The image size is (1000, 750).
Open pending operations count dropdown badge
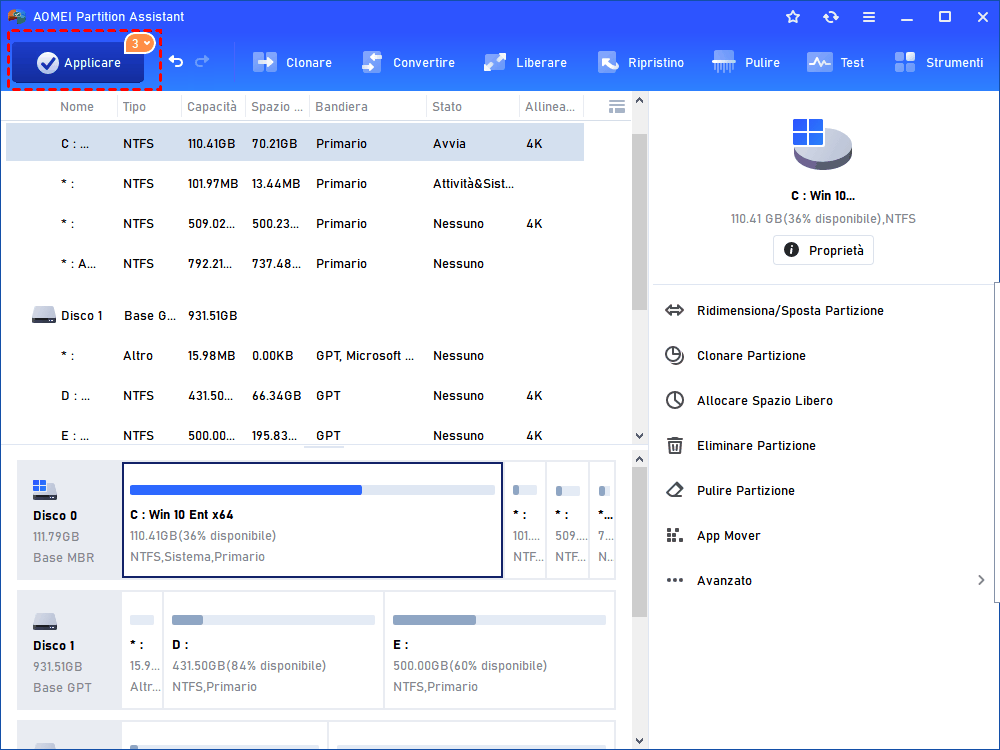(140, 43)
